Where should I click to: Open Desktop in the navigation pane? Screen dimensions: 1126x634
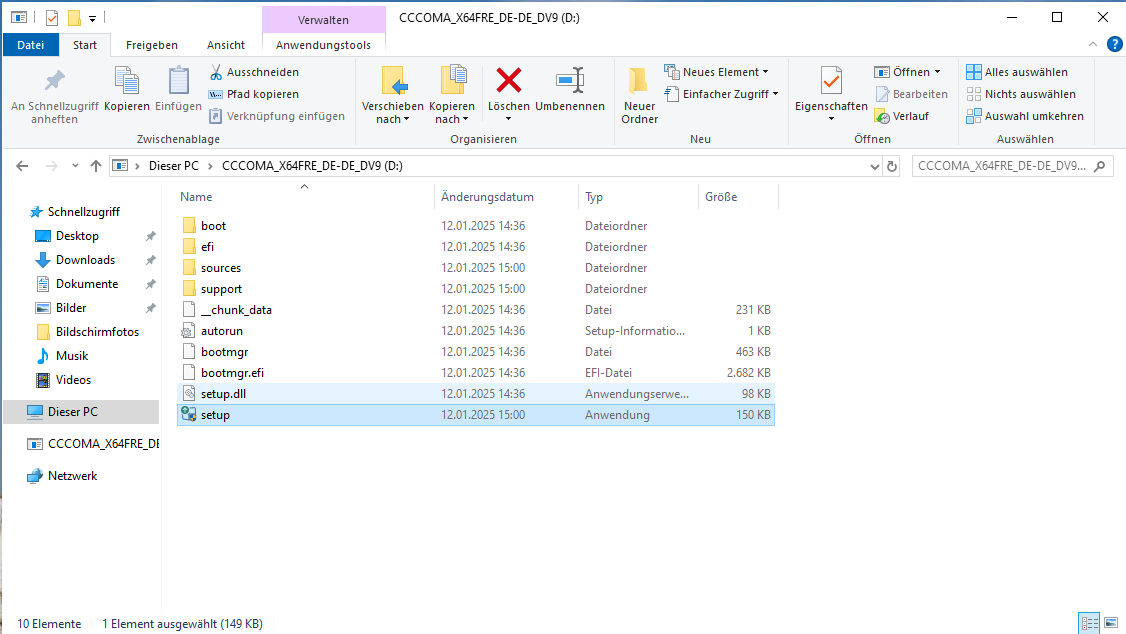coord(77,236)
